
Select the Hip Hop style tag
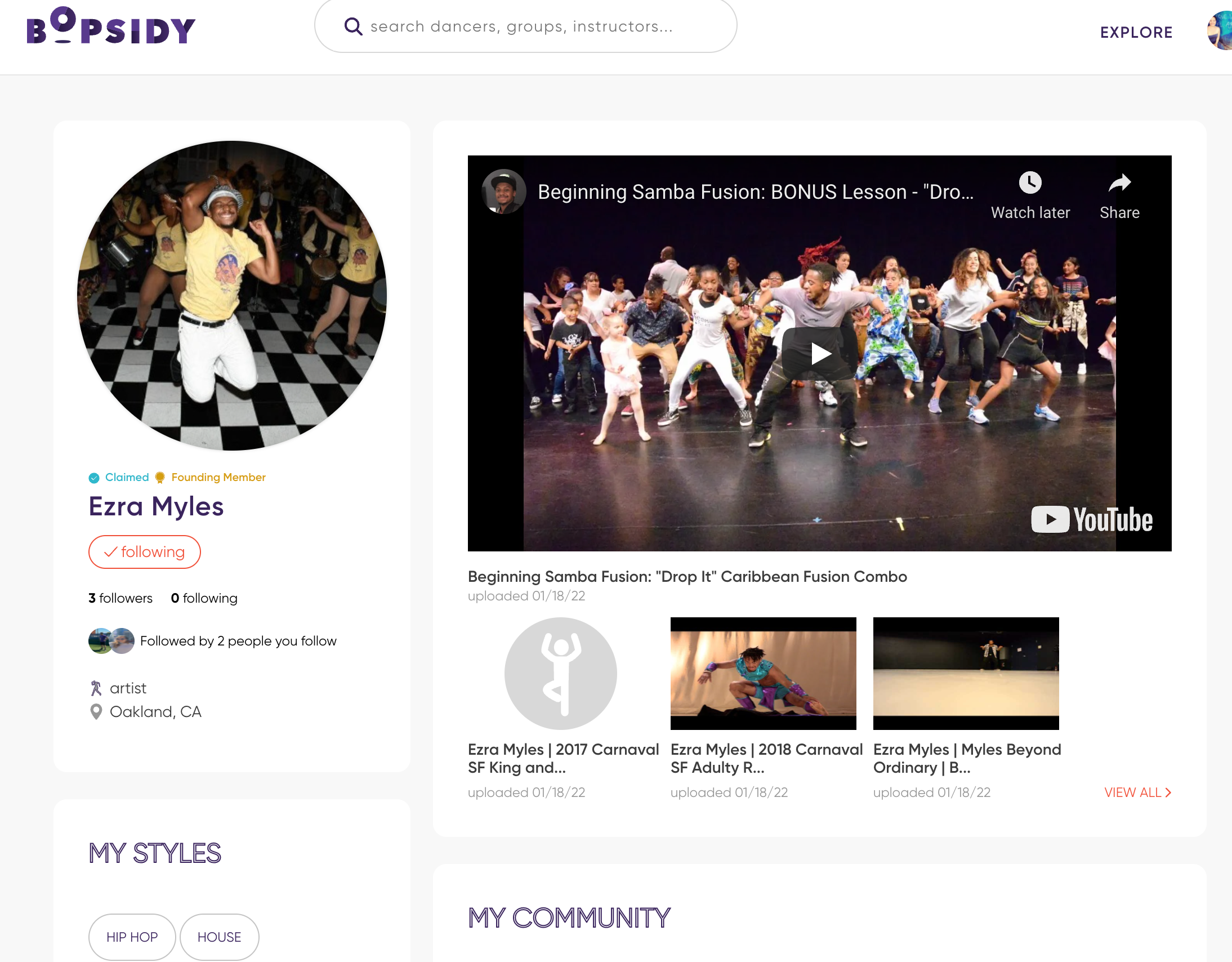point(132,937)
